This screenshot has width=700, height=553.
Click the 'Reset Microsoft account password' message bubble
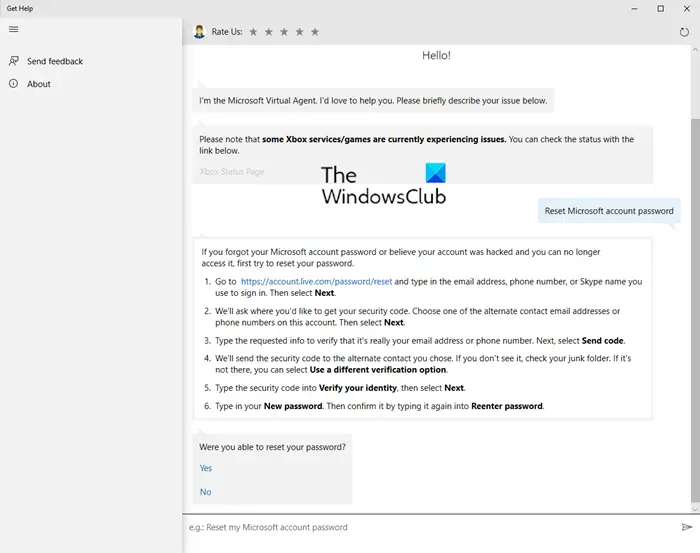(x=609, y=211)
